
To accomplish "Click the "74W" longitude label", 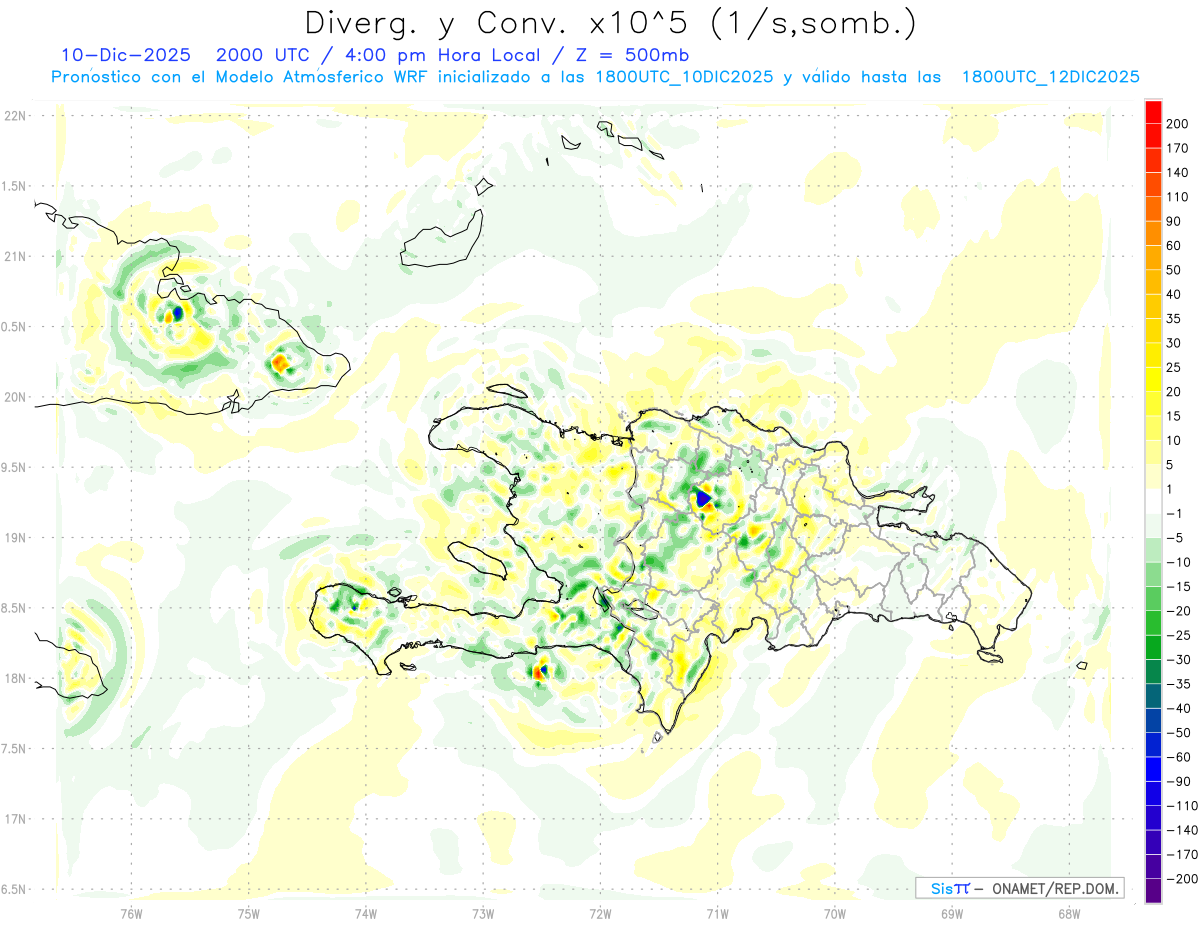I will coord(365,912).
